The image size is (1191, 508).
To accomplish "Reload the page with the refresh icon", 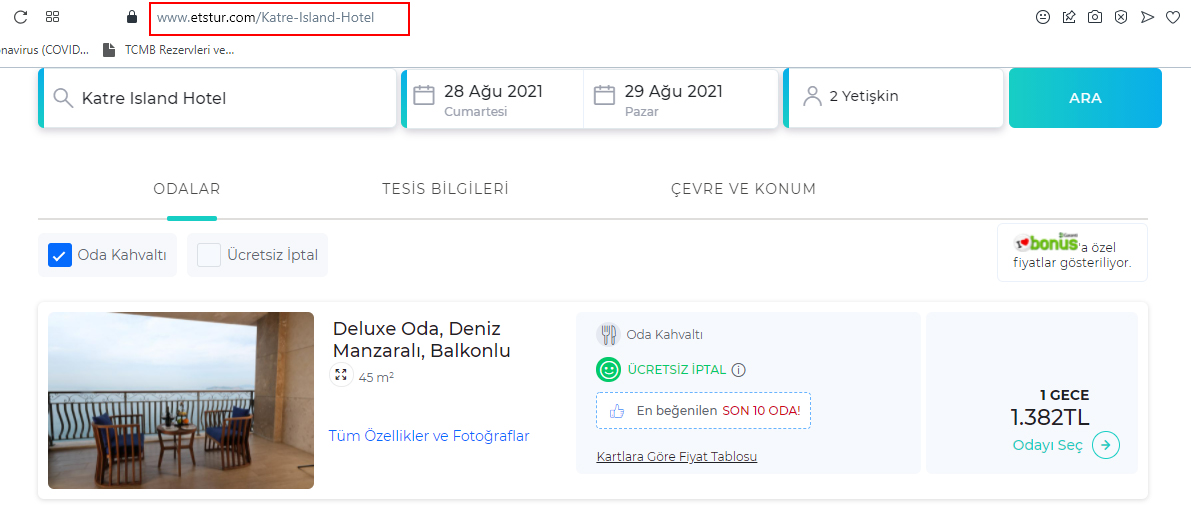I will (x=21, y=17).
